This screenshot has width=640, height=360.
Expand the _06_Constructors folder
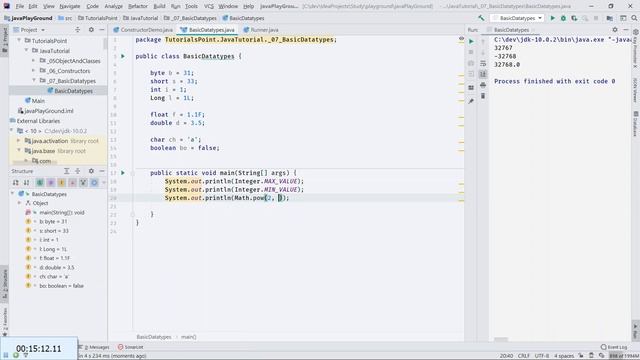coord(34,71)
